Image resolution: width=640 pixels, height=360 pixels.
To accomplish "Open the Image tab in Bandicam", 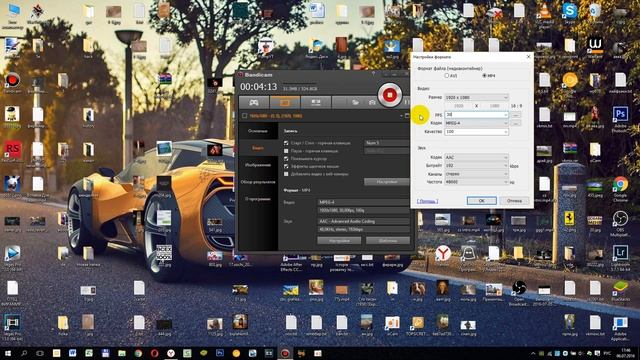I will 258,165.
